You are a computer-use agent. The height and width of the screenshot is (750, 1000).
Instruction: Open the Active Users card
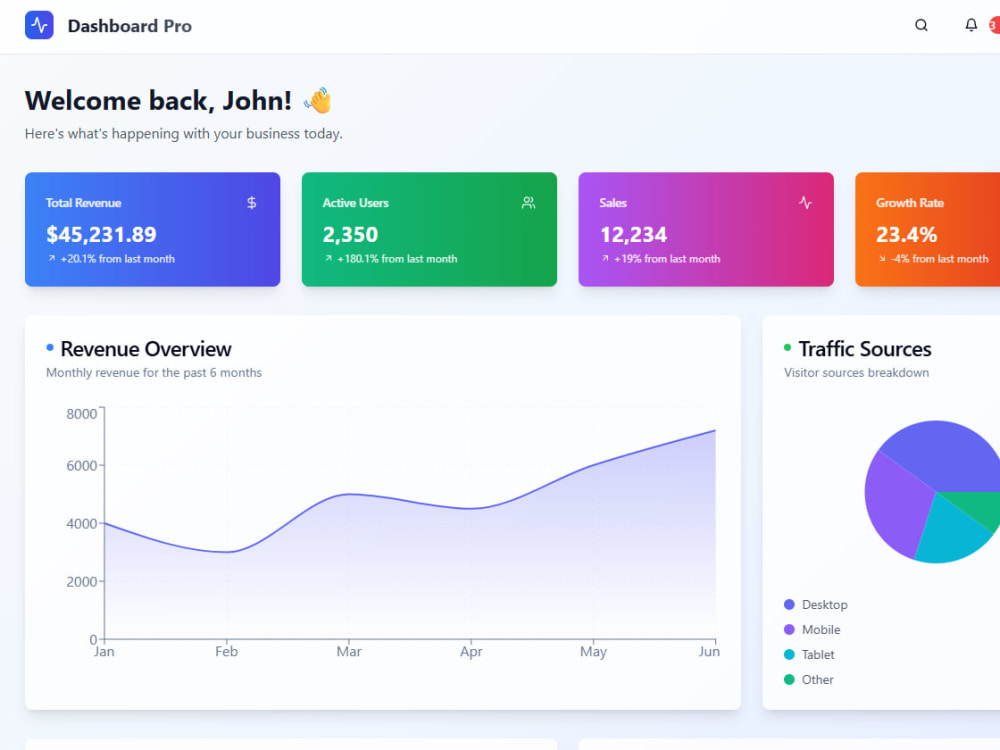tap(429, 229)
